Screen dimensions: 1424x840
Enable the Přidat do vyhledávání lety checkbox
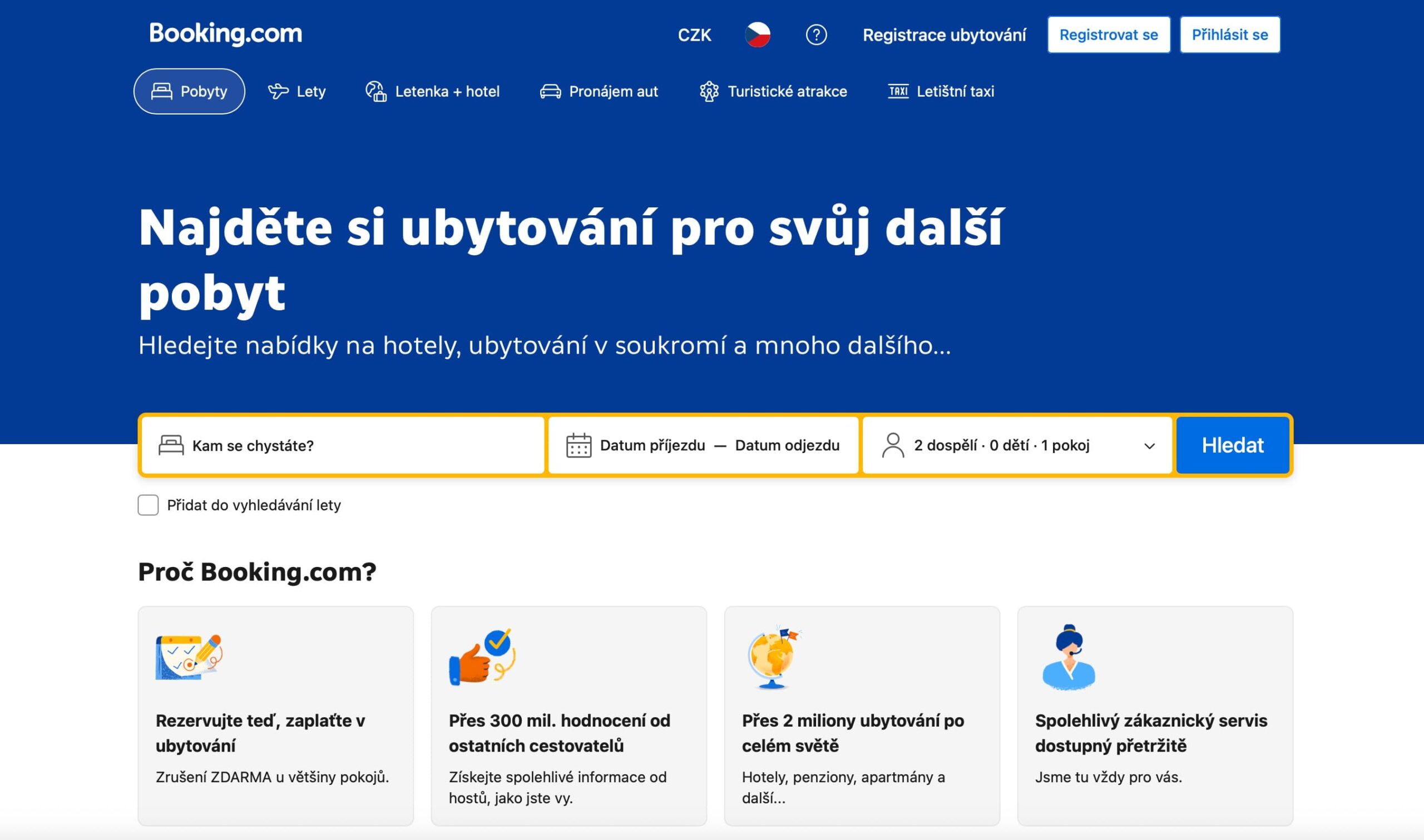pos(147,505)
